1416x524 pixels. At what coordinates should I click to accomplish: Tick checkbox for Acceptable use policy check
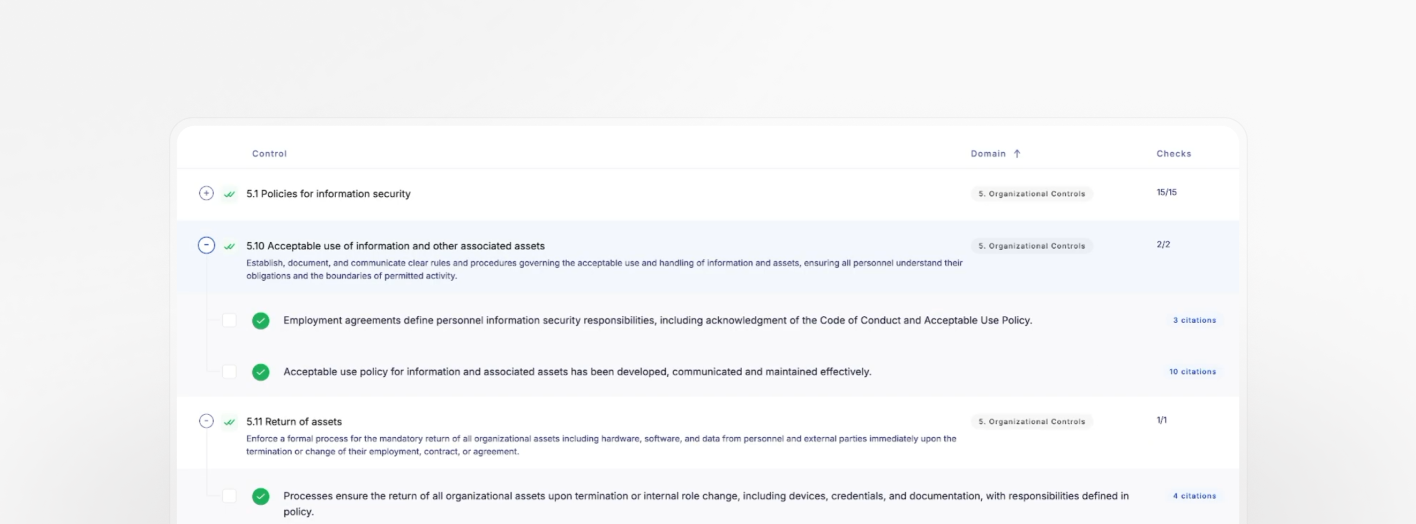pyautogui.click(x=229, y=372)
